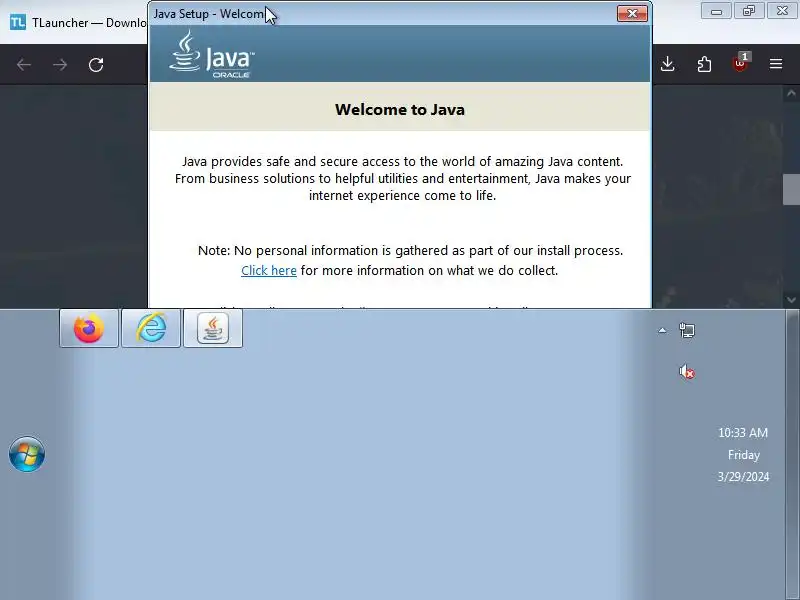Click the 3/29/2024 date in tray

pyautogui.click(x=743, y=477)
